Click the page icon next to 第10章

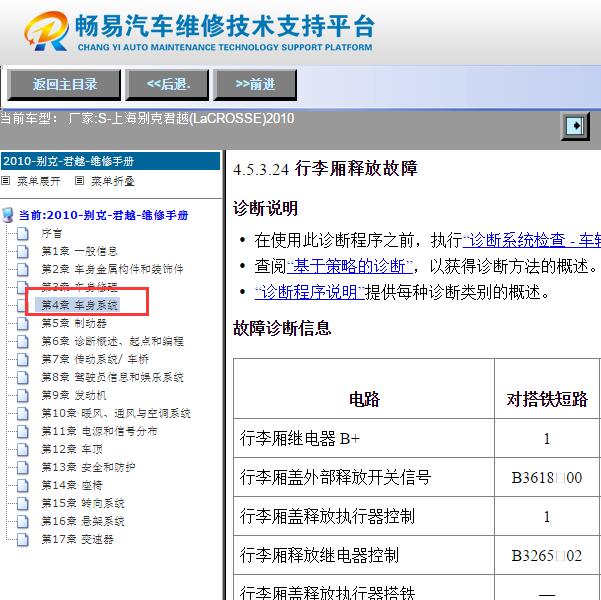coord(23,413)
